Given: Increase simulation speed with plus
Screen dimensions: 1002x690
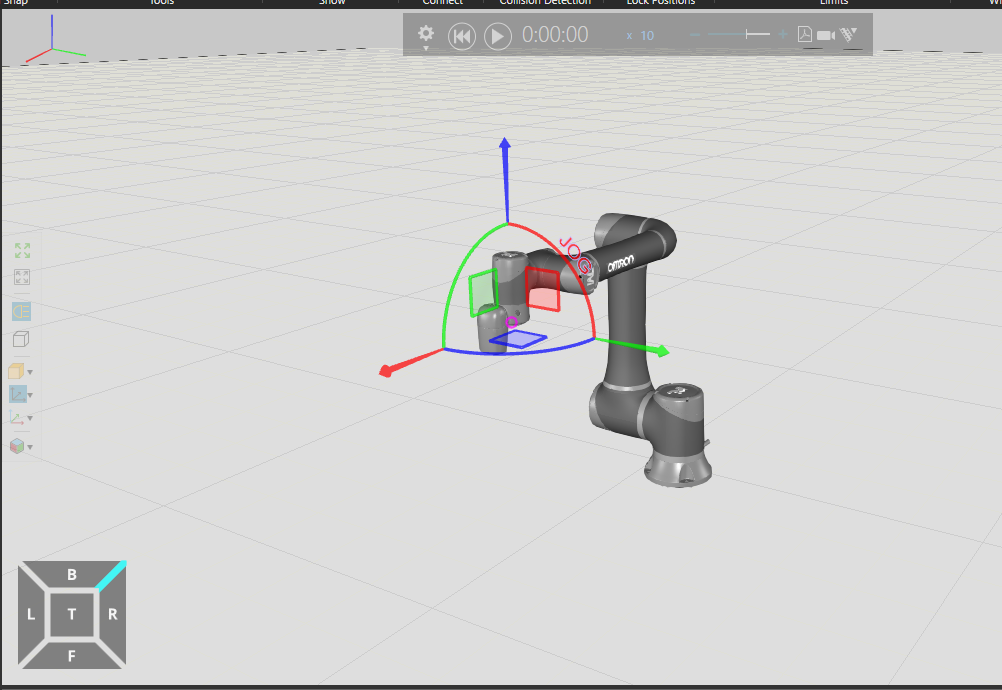Looking at the screenshot, I should click(x=782, y=34).
